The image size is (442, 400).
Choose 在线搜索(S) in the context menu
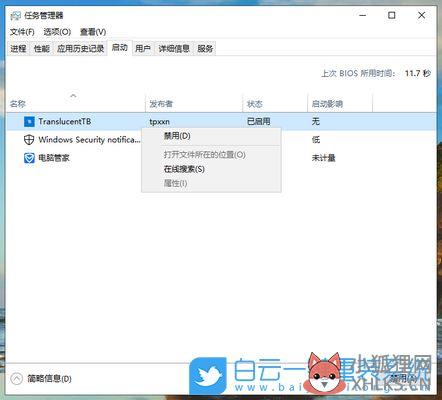coord(184,169)
